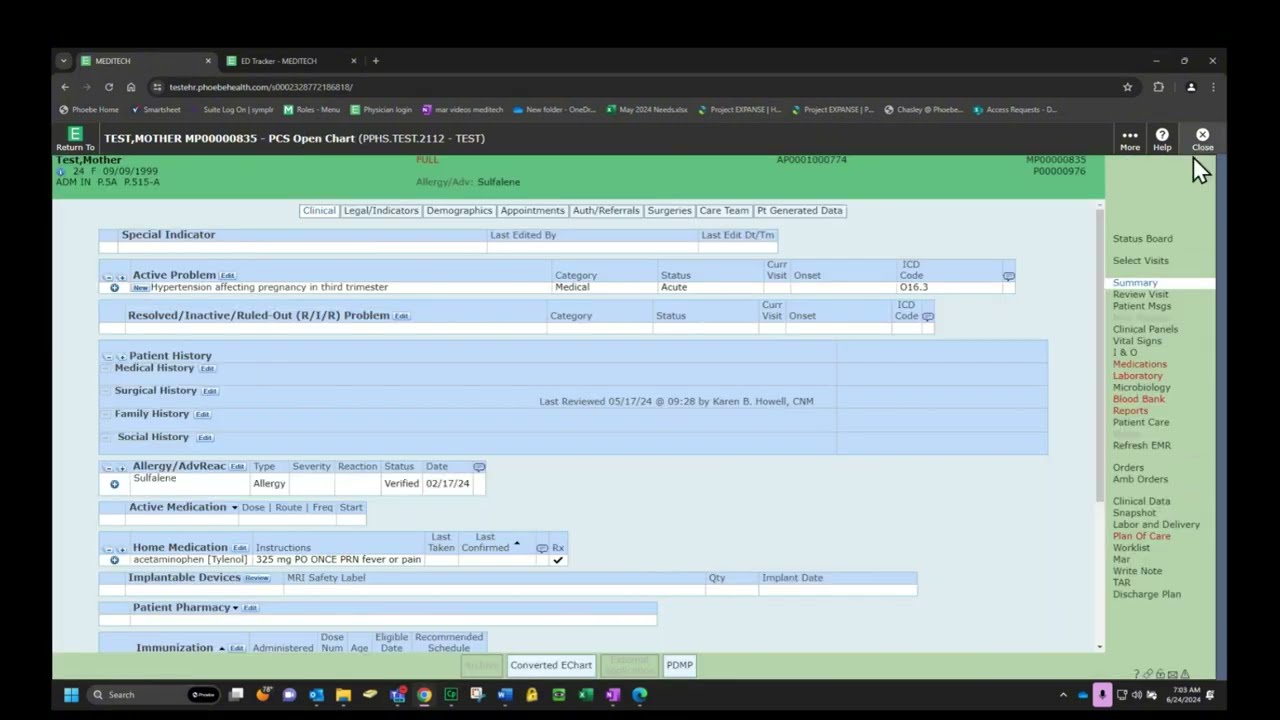Open Outlook from the taskbar
Image resolution: width=1280 pixels, height=720 pixels.
click(x=316, y=695)
